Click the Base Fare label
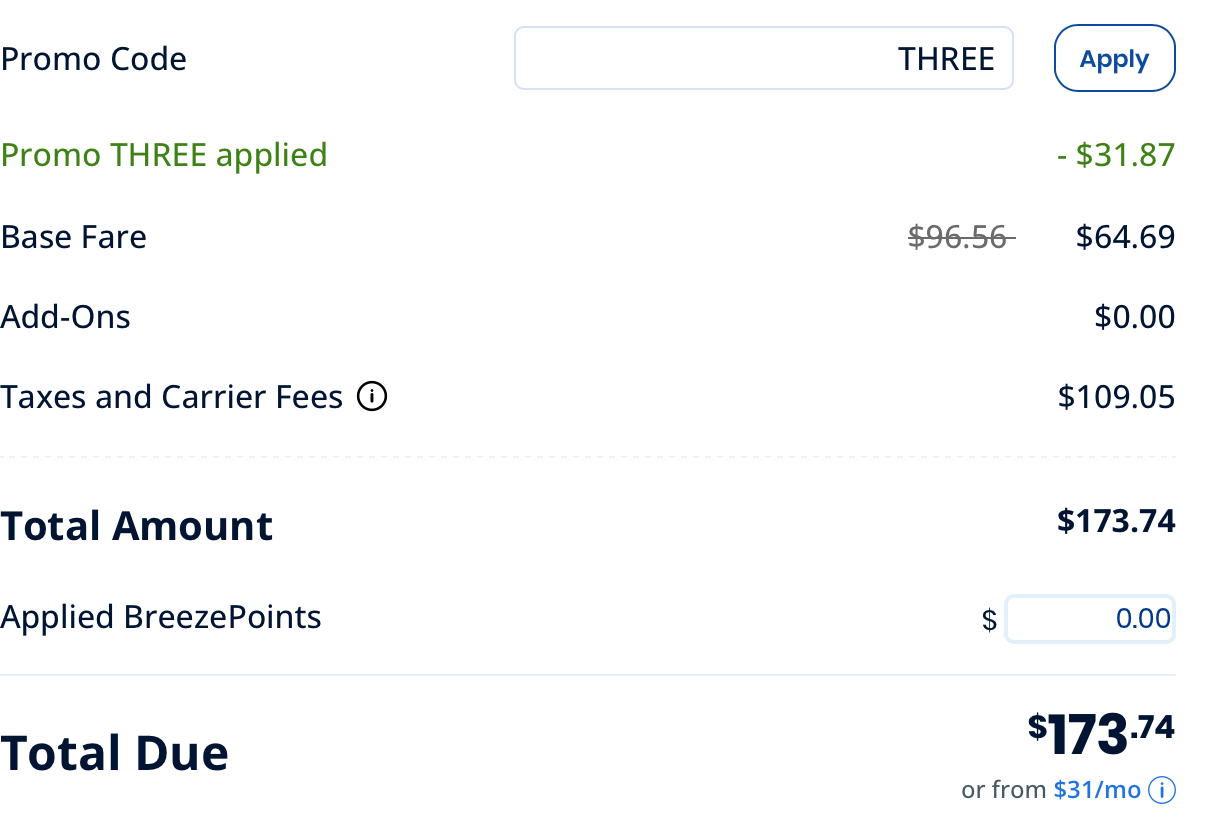1212x818 pixels. point(74,237)
